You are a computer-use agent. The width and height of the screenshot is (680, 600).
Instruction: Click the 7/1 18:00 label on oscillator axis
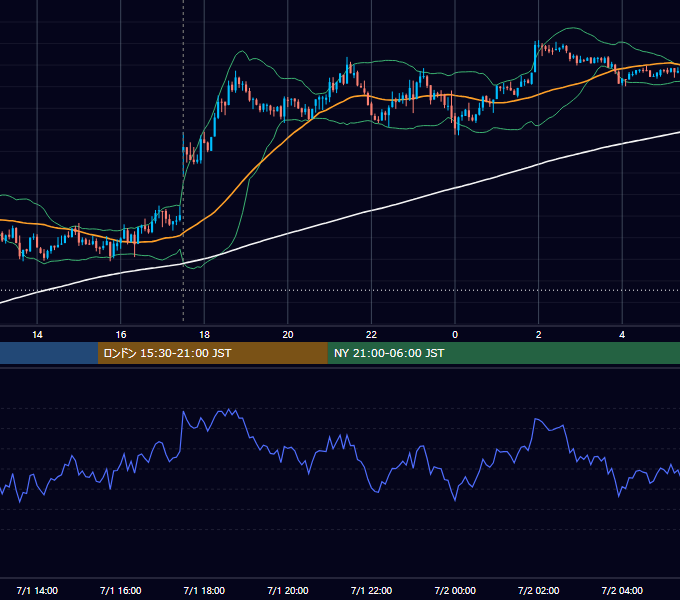pyautogui.click(x=204, y=591)
